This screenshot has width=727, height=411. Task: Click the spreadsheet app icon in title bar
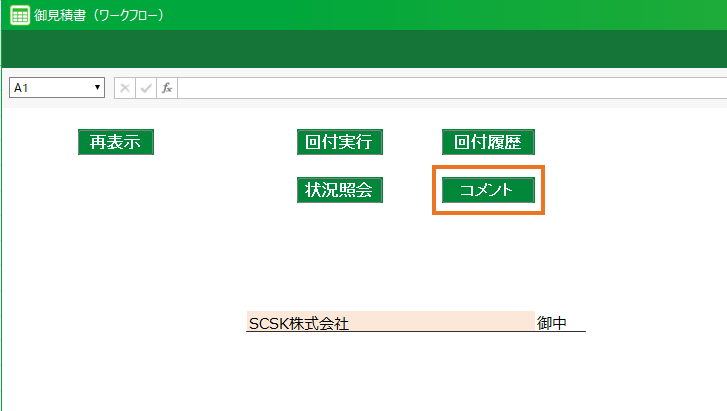pyautogui.click(x=18, y=15)
